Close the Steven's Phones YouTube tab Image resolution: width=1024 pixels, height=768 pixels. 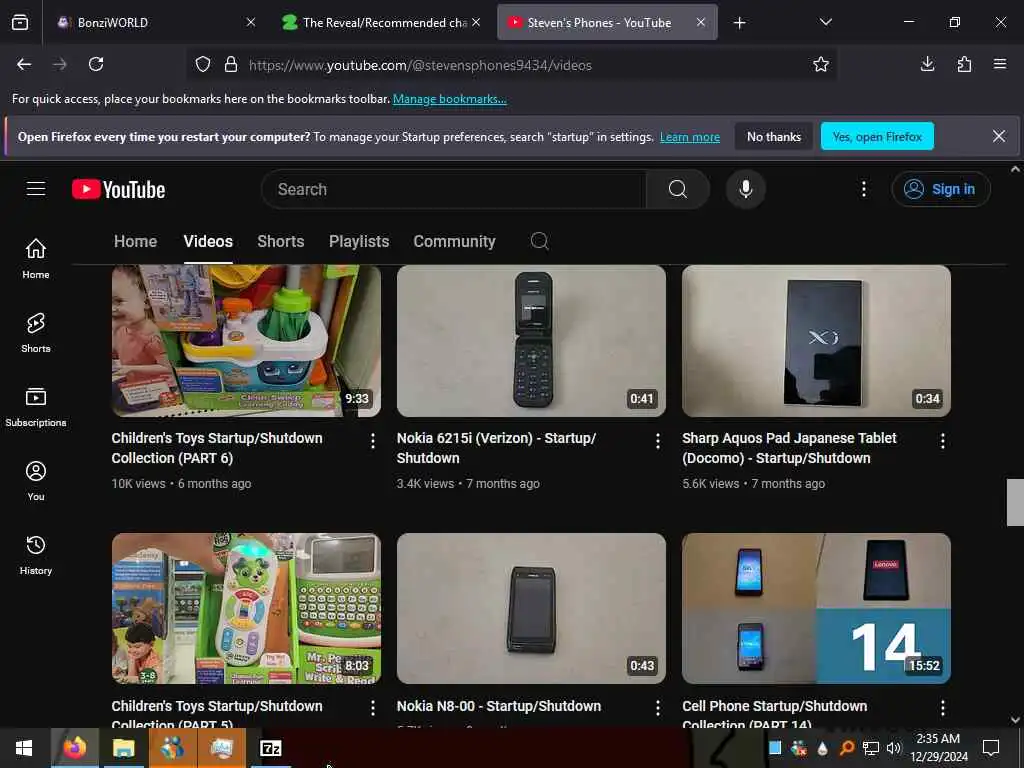coord(700,22)
